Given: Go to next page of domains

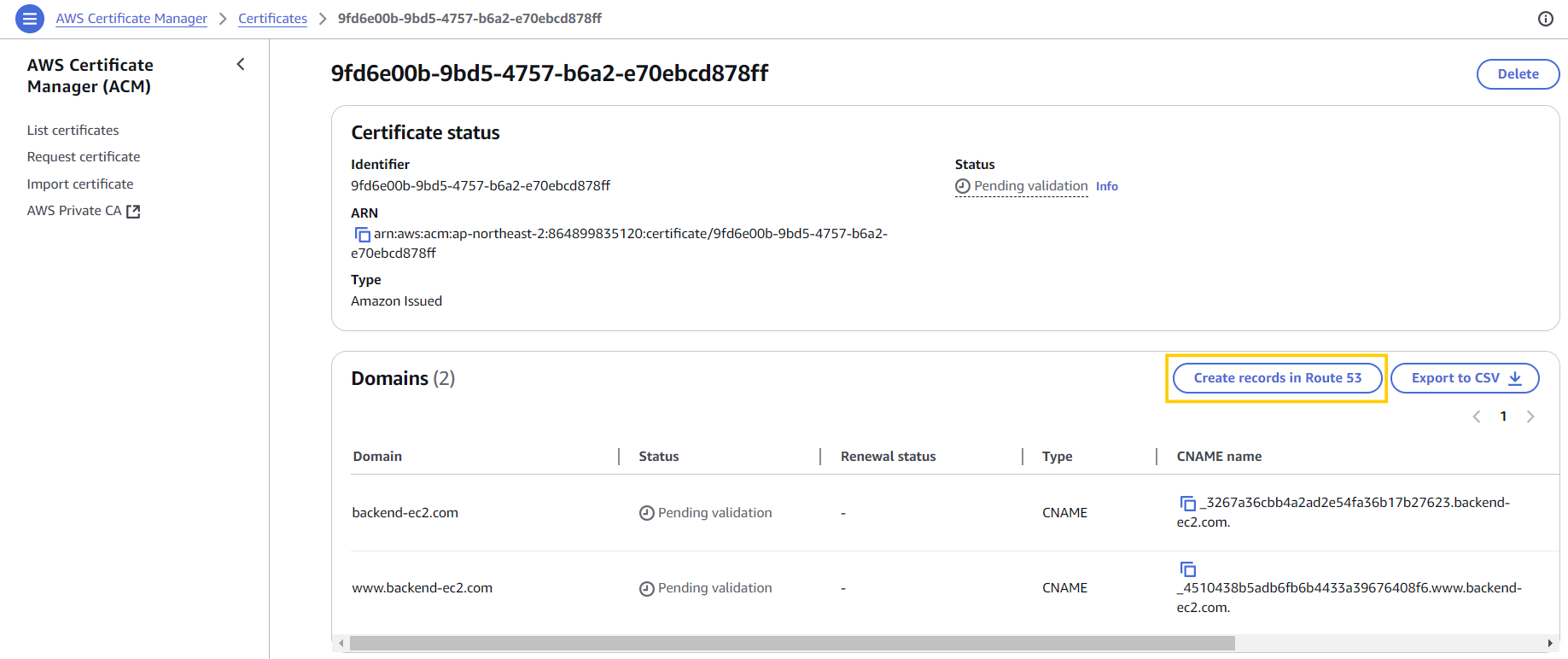Looking at the screenshot, I should pos(1530,417).
